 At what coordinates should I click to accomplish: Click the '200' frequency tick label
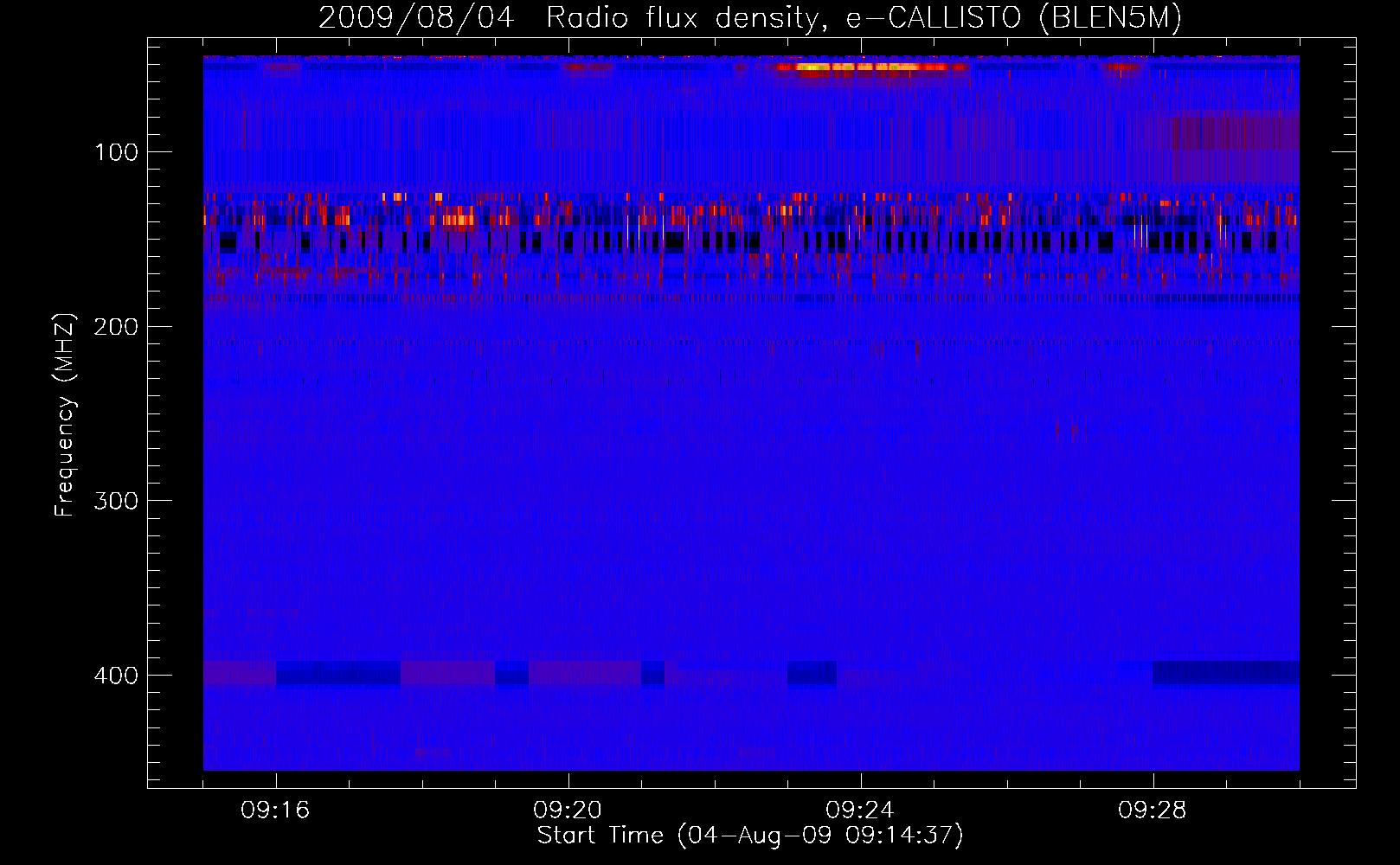116,327
